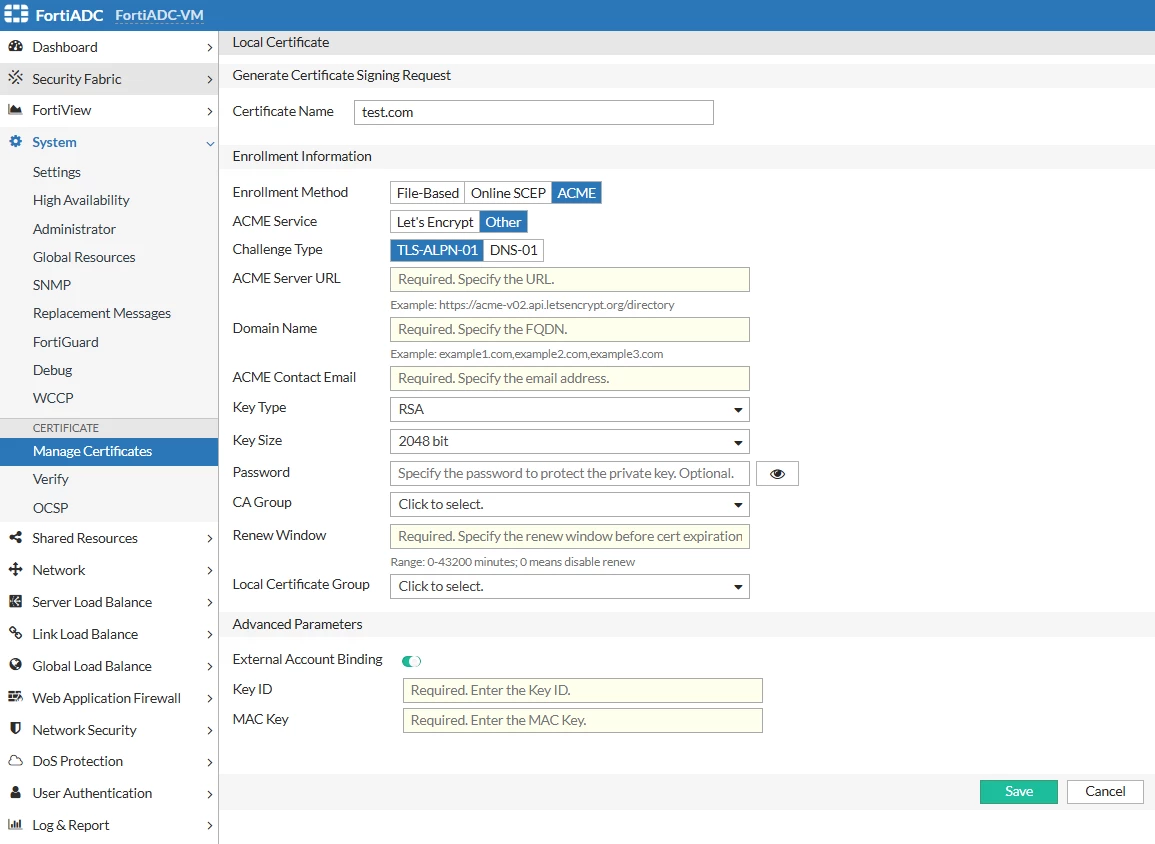Select DNS-01 challenge type

513,250
